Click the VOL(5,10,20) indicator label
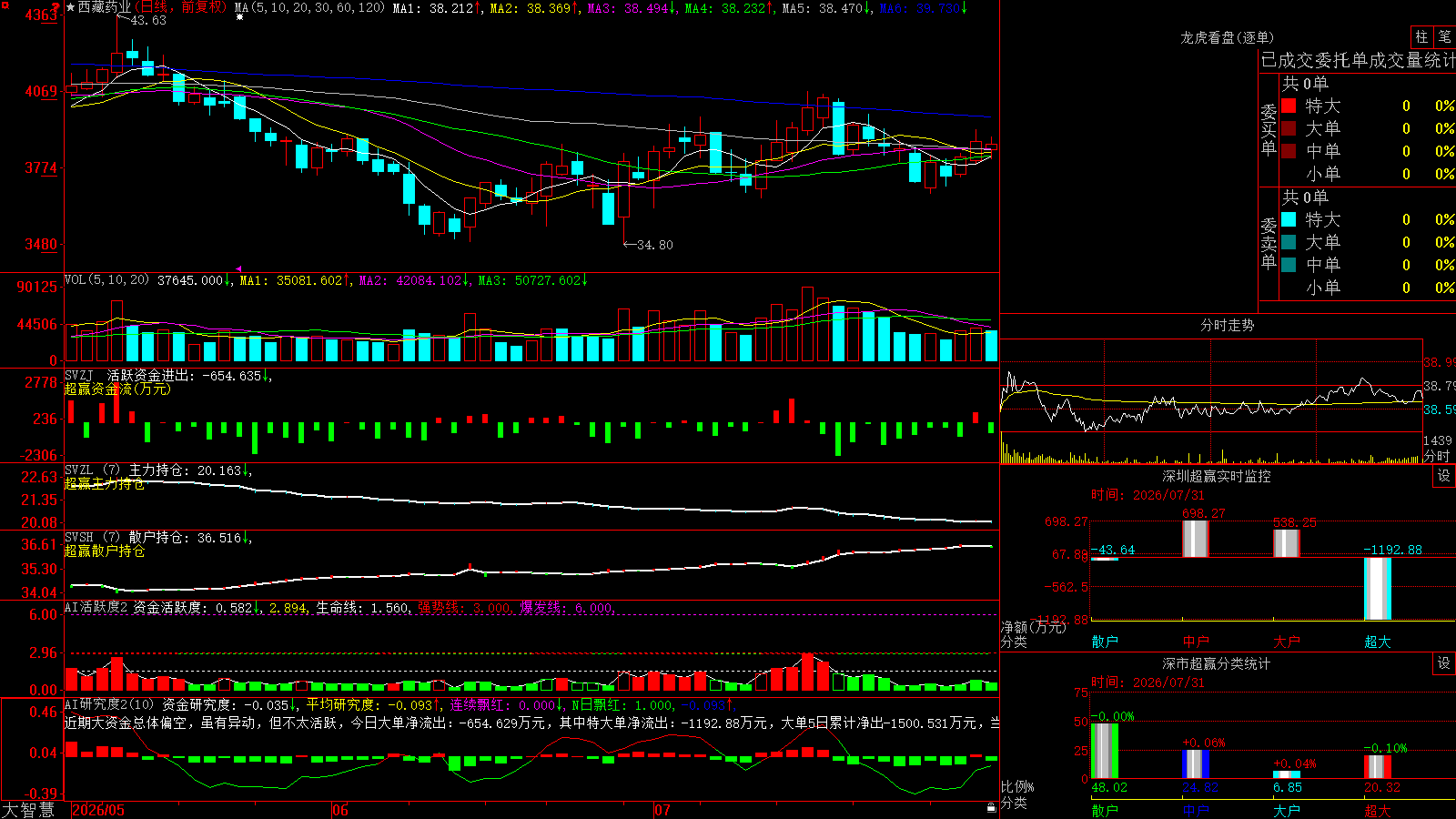 (x=107, y=280)
